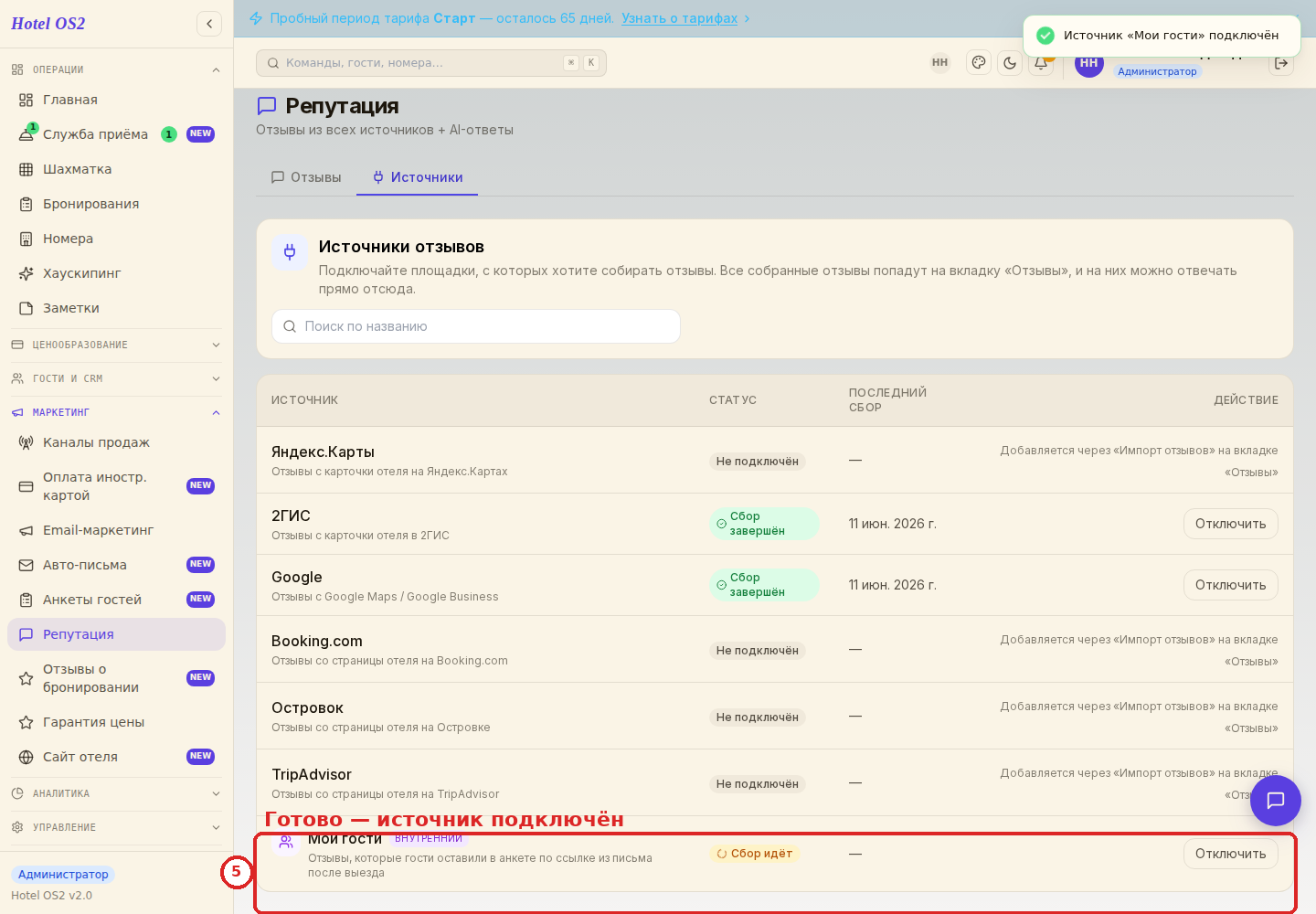Click the Гарантия цены star icon
The width and height of the screenshot is (1316, 914).
tap(27, 722)
